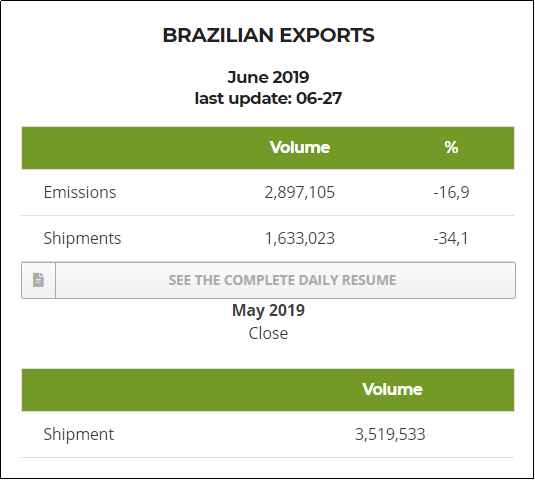
Task: Click Shipments volume 1,633,023
Action: pos(300,238)
